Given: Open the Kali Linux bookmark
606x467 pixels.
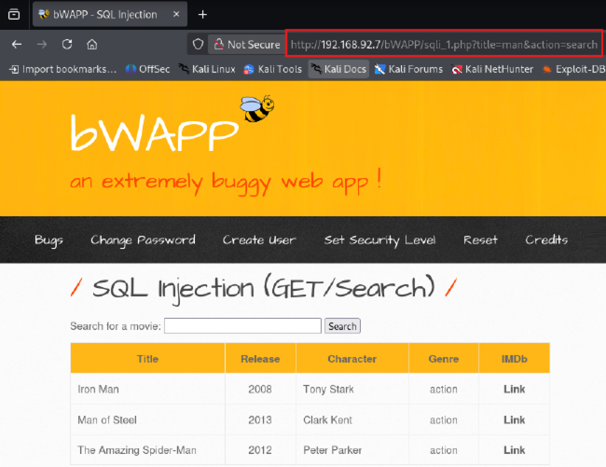Looking at the screenshot, I should pyautogui.click(x=207, y=69).
